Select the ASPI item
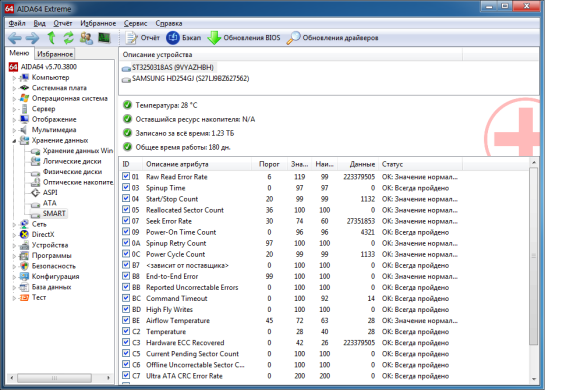 click(x=50, y=192)
